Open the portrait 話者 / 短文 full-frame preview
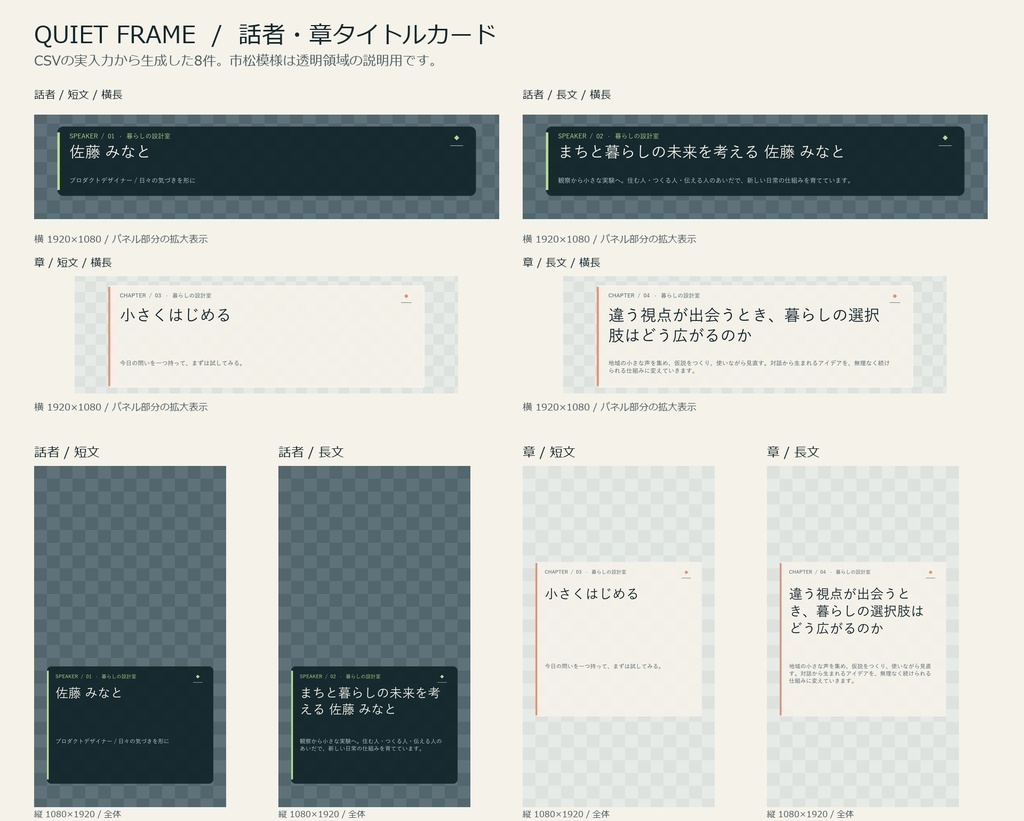The width and height of the screenshot is (1024, 821). click(130, 636)
